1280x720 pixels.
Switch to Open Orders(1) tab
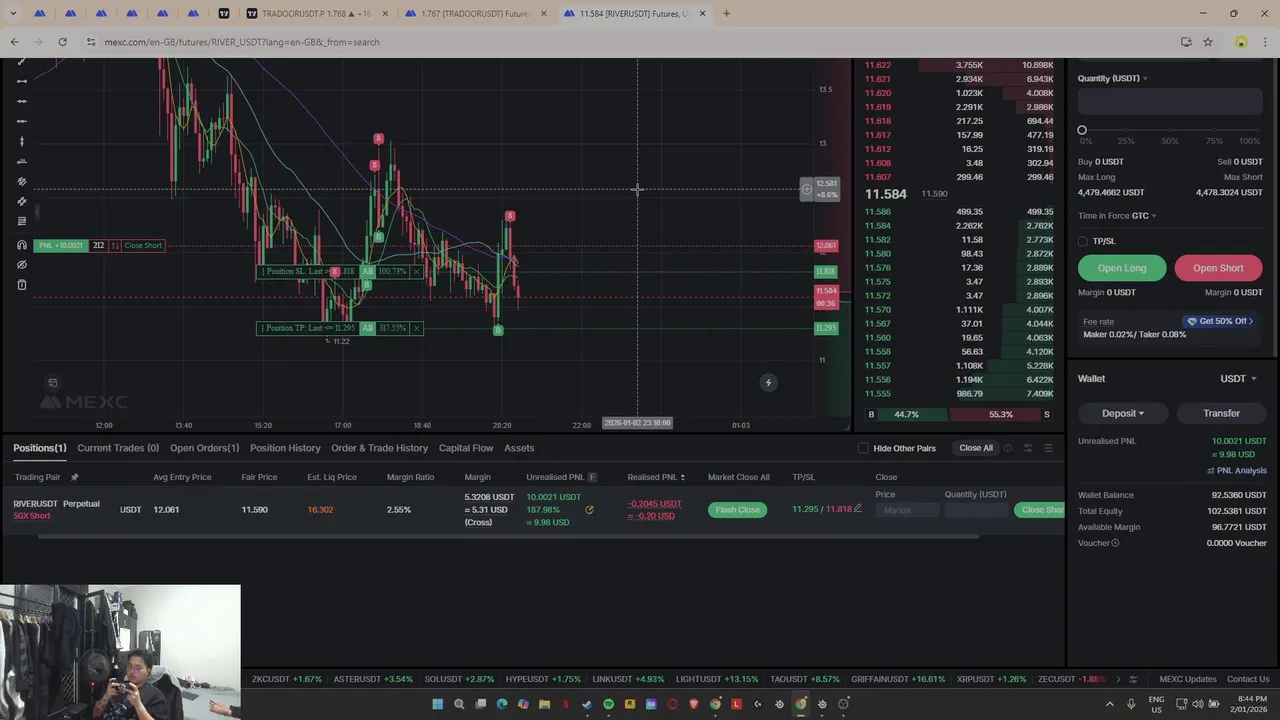coord(204,448)
